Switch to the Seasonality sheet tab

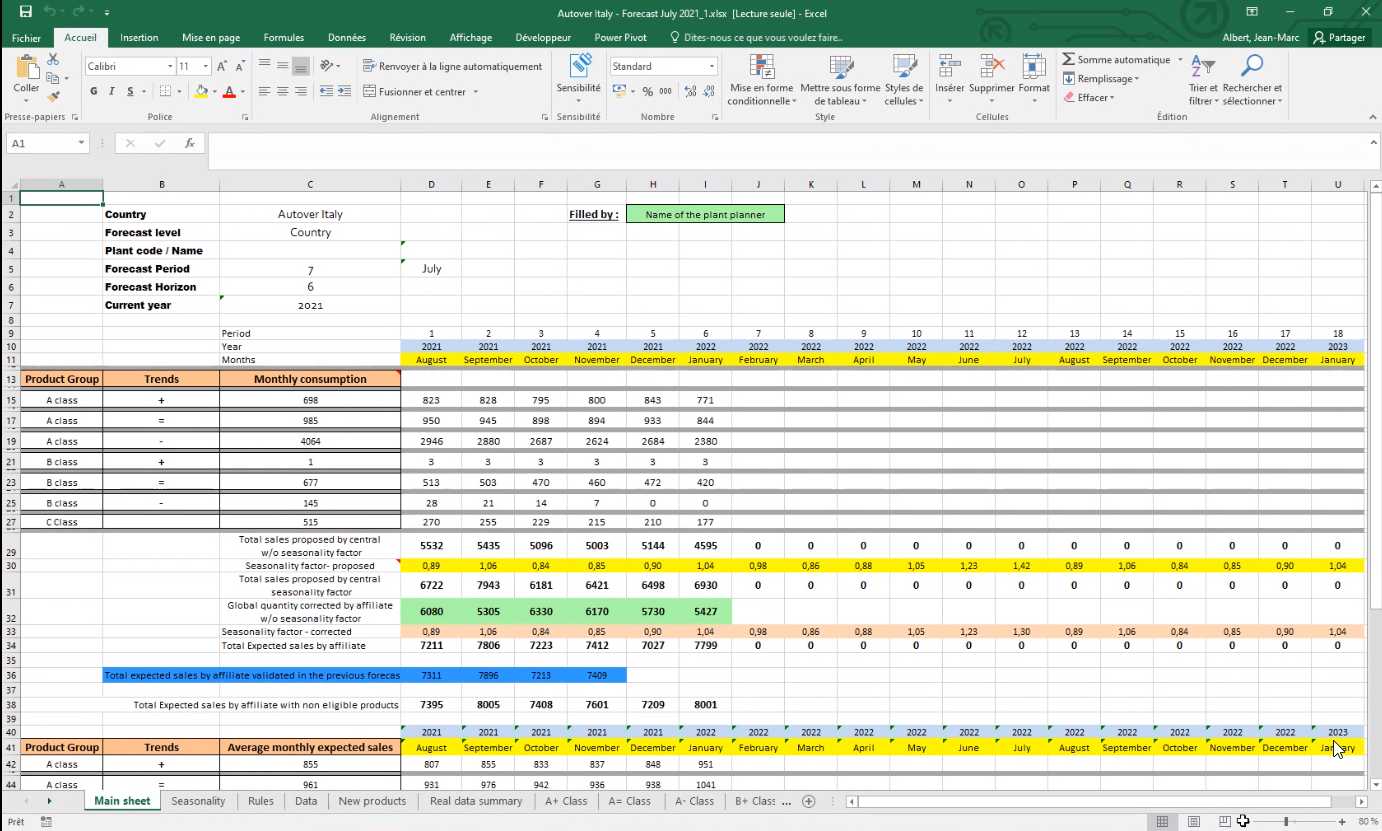pos(198,801)
